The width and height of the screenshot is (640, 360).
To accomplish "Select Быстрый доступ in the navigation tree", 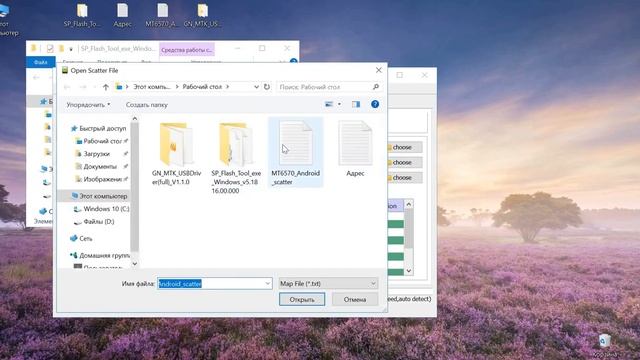I will click(98, 128).
